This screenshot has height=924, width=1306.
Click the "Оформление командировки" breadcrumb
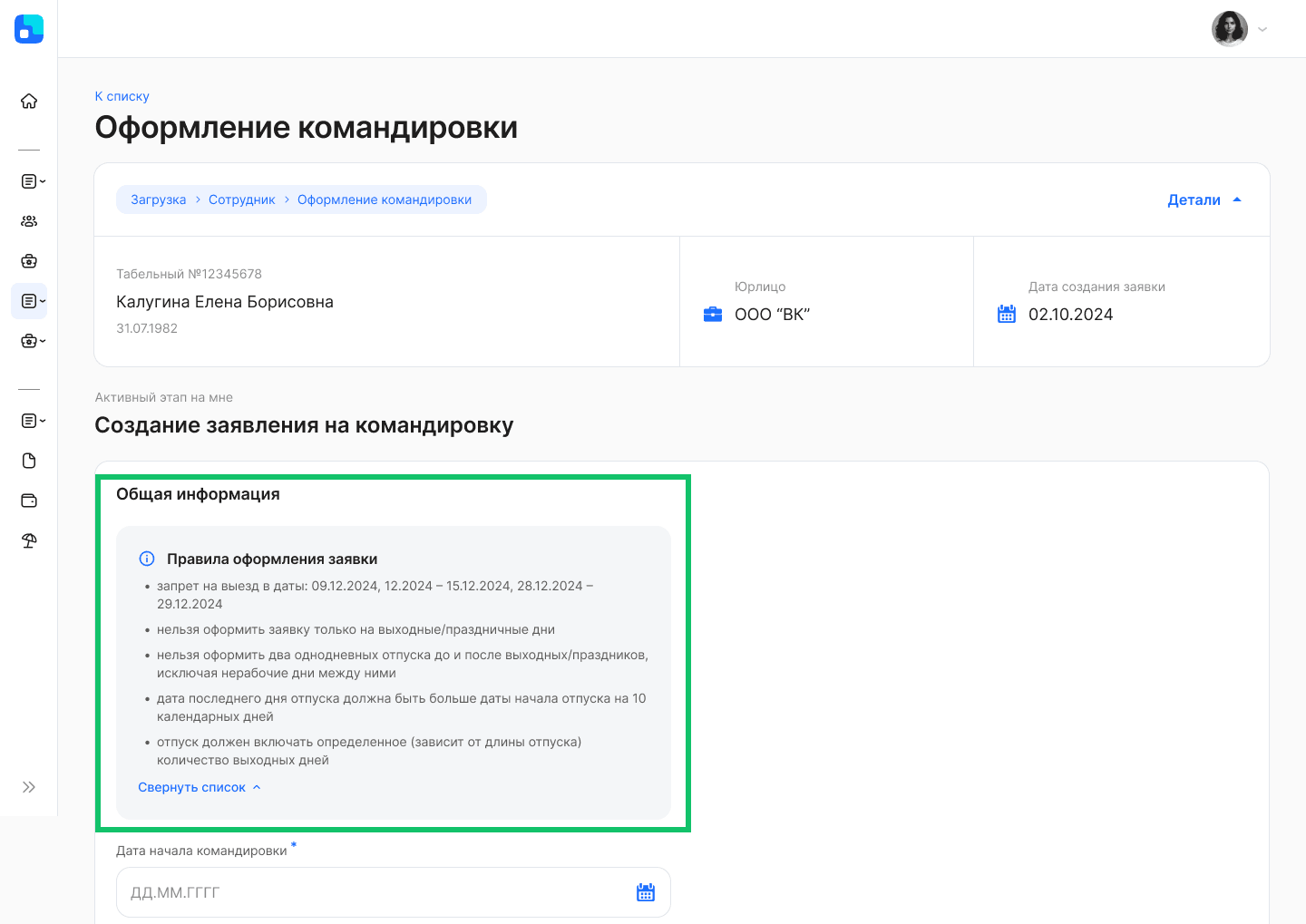(385, 199)
